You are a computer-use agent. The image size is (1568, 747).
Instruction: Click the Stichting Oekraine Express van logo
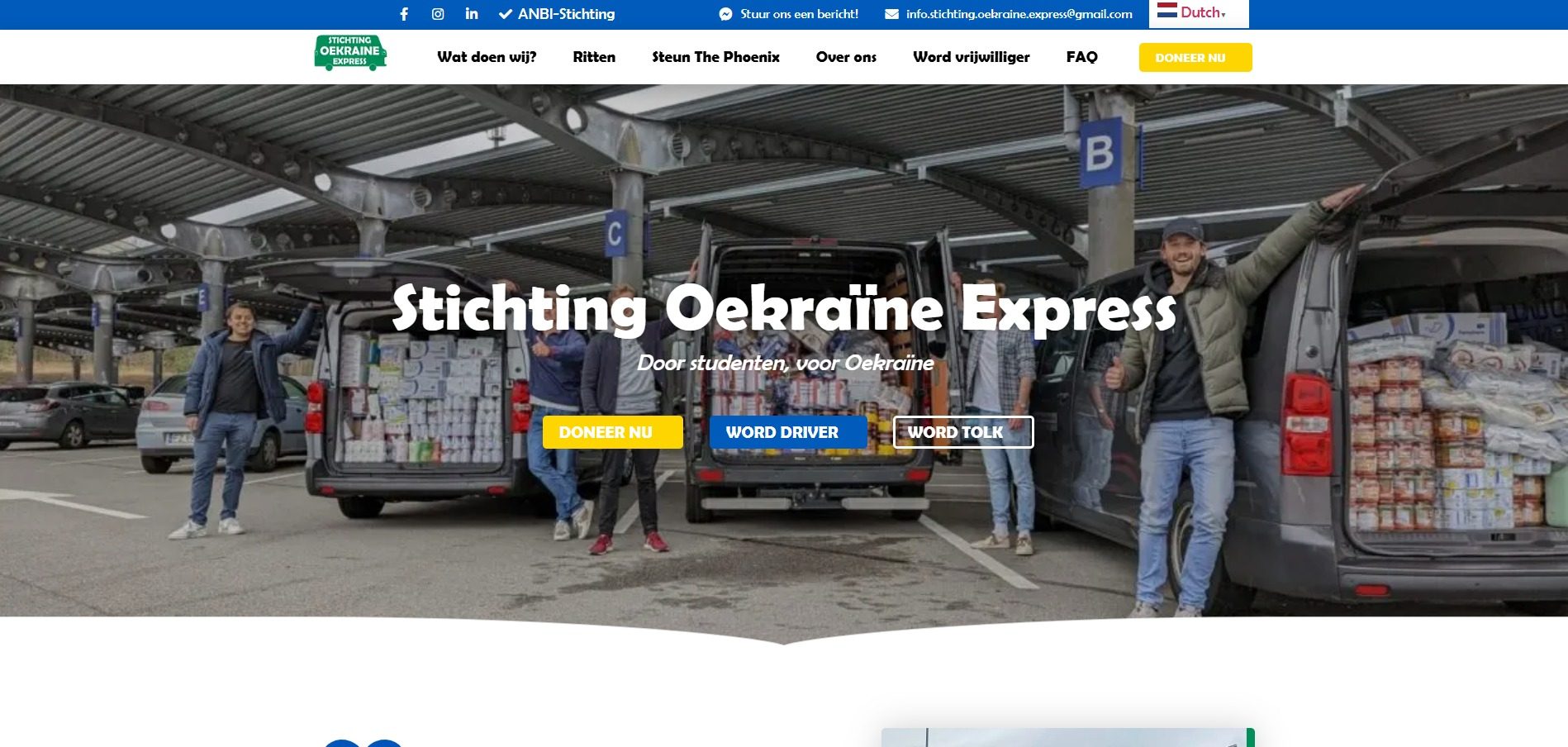point(350,53)
